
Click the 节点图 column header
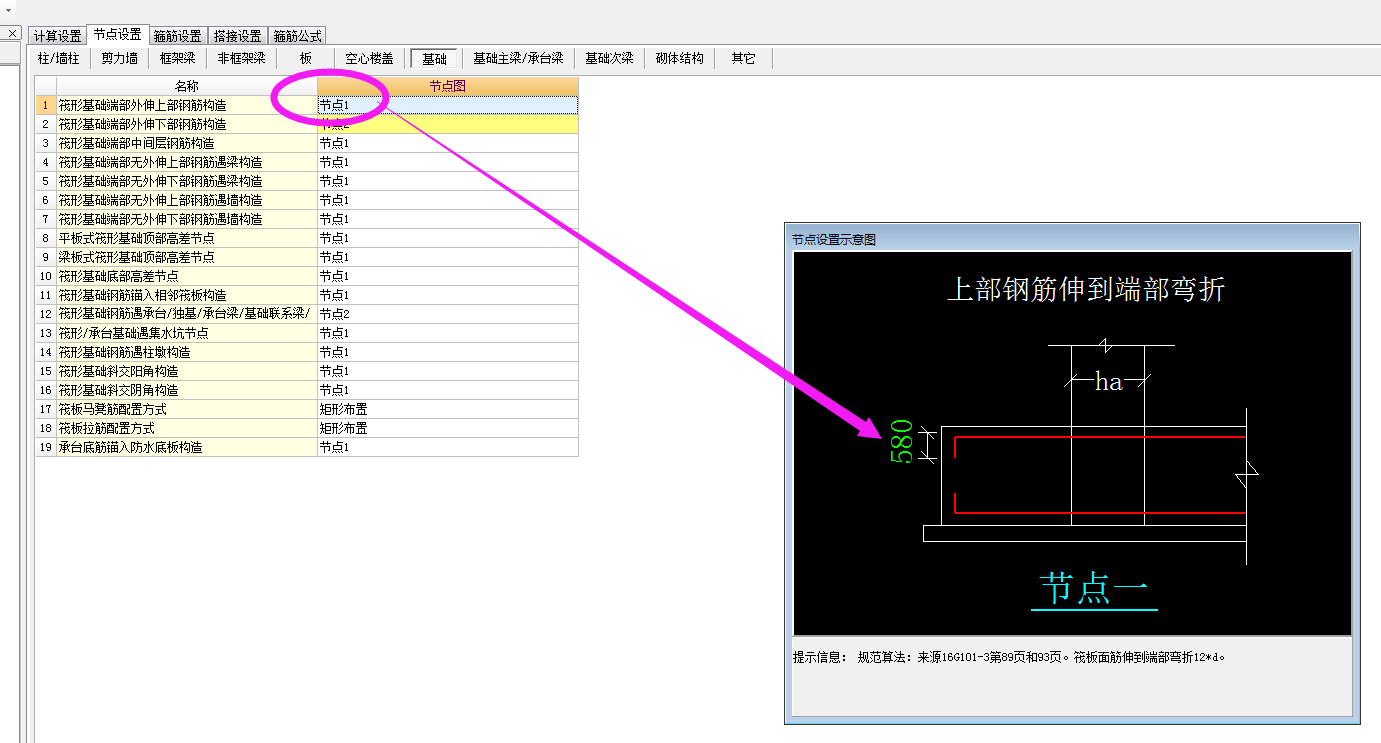click(448, 87)
